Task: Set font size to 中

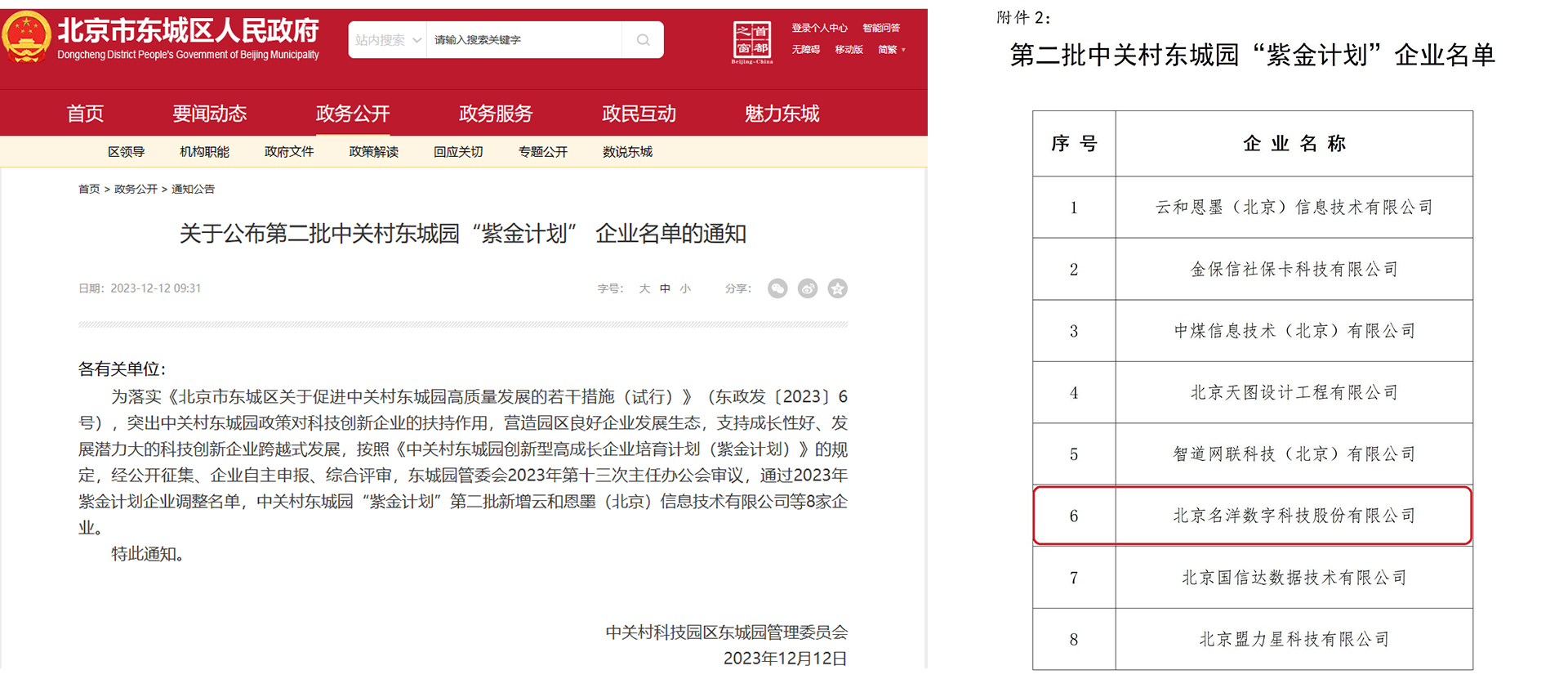Action: pyautogui.click(x=665, y=288)
